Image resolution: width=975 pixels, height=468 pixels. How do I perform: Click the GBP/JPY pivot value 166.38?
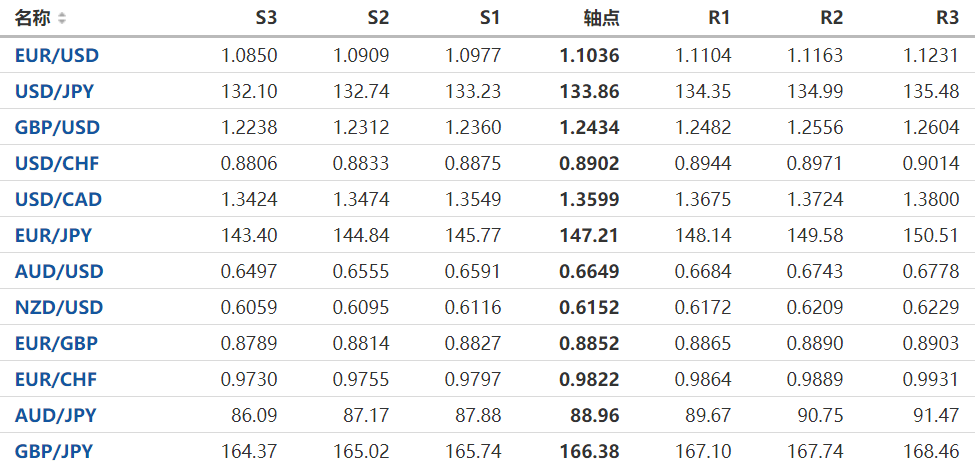[x=589, y=452]
